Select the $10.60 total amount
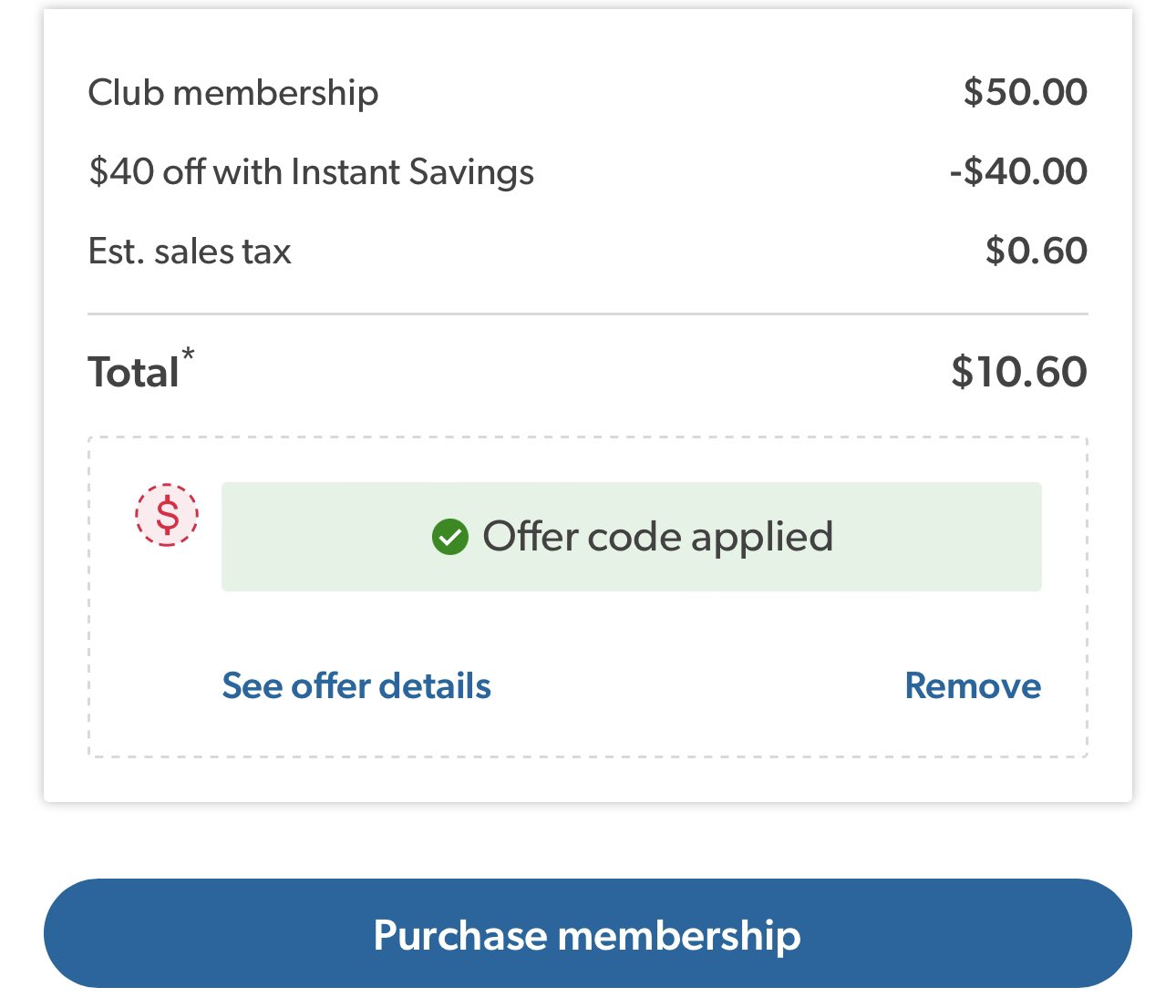The image size is (1176, 1008). pos(1019,372)
